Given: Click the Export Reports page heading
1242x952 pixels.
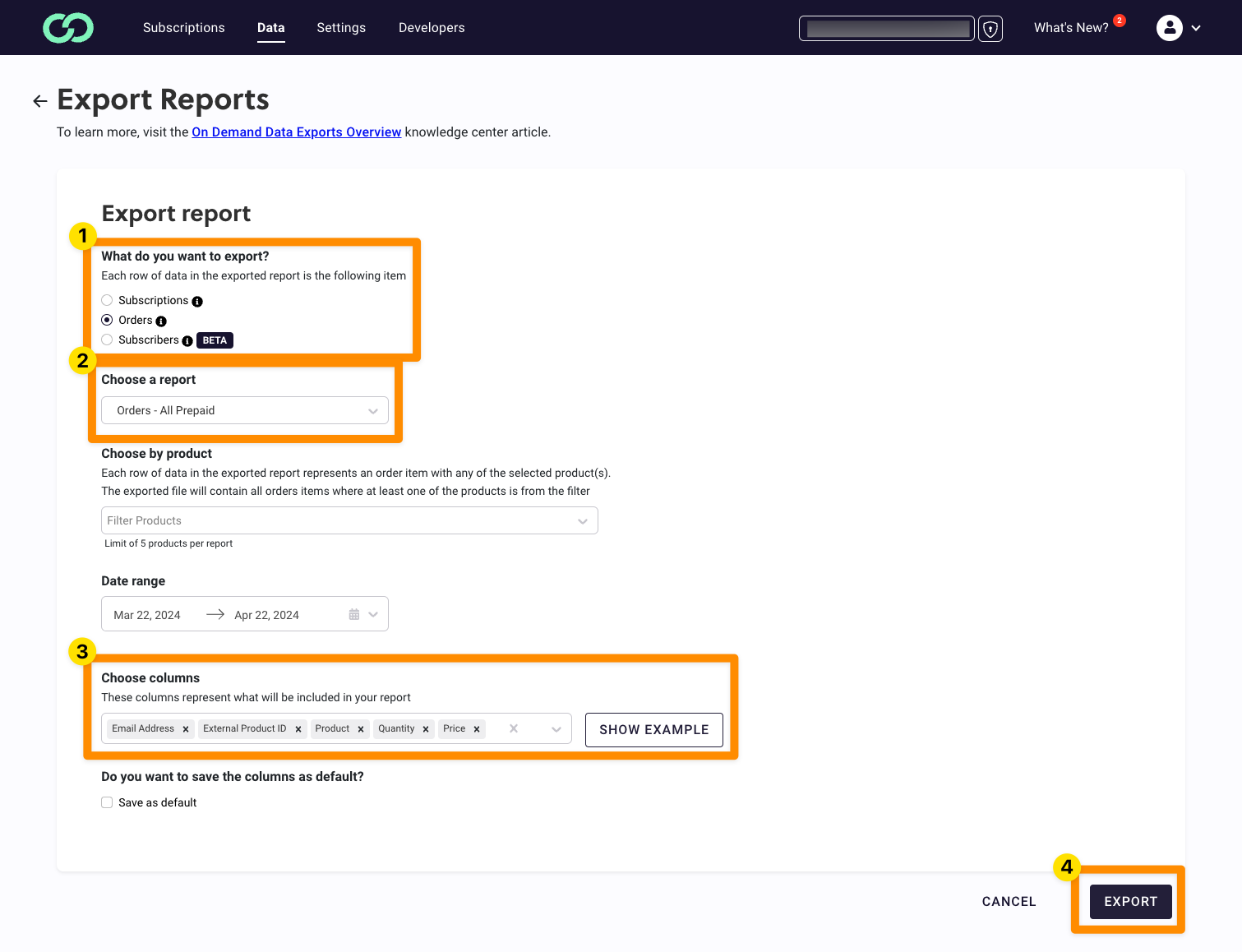Looking at the screenshot, I should (x=163, y=99).
